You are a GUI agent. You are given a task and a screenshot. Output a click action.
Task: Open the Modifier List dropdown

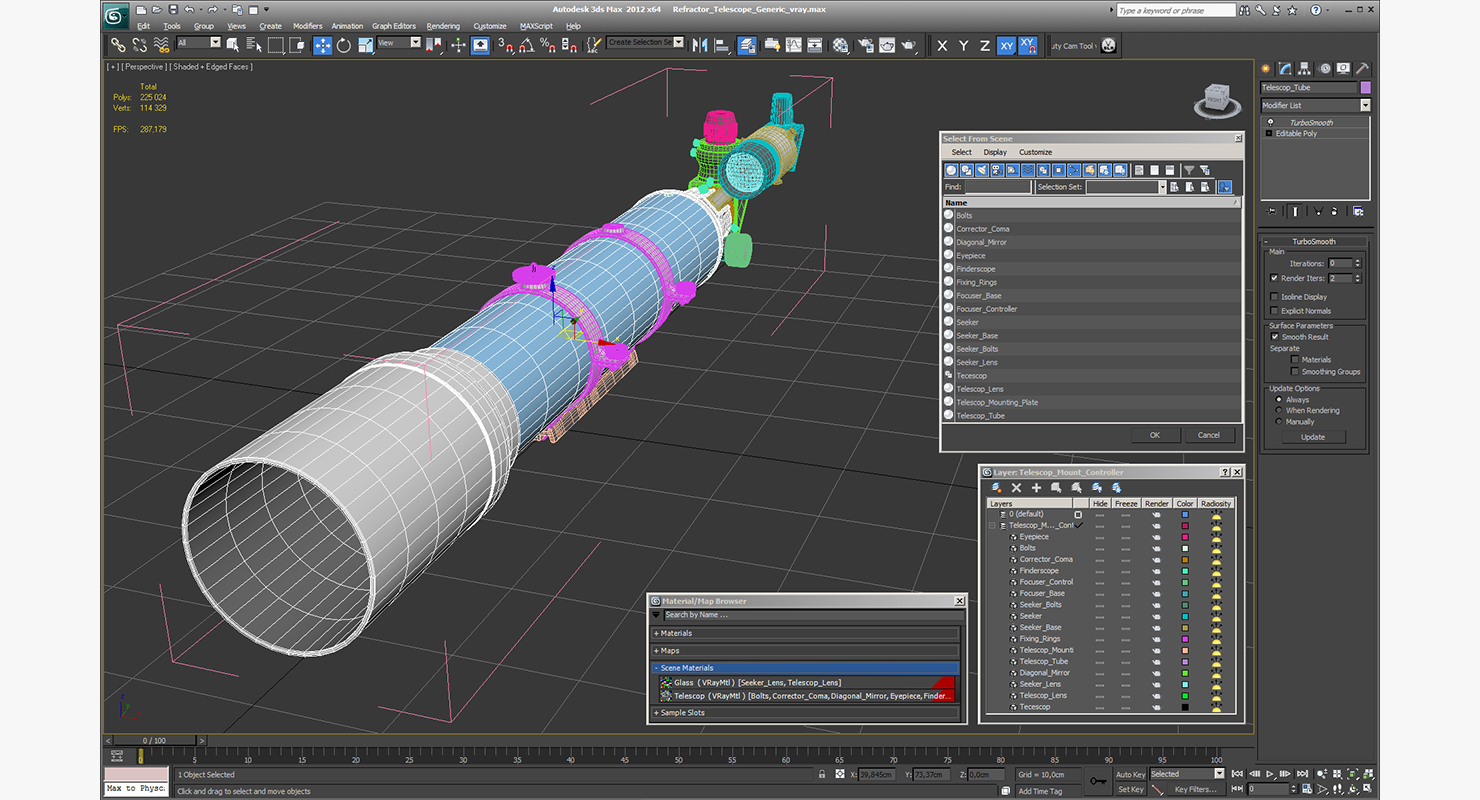(x=1315, y=105)
